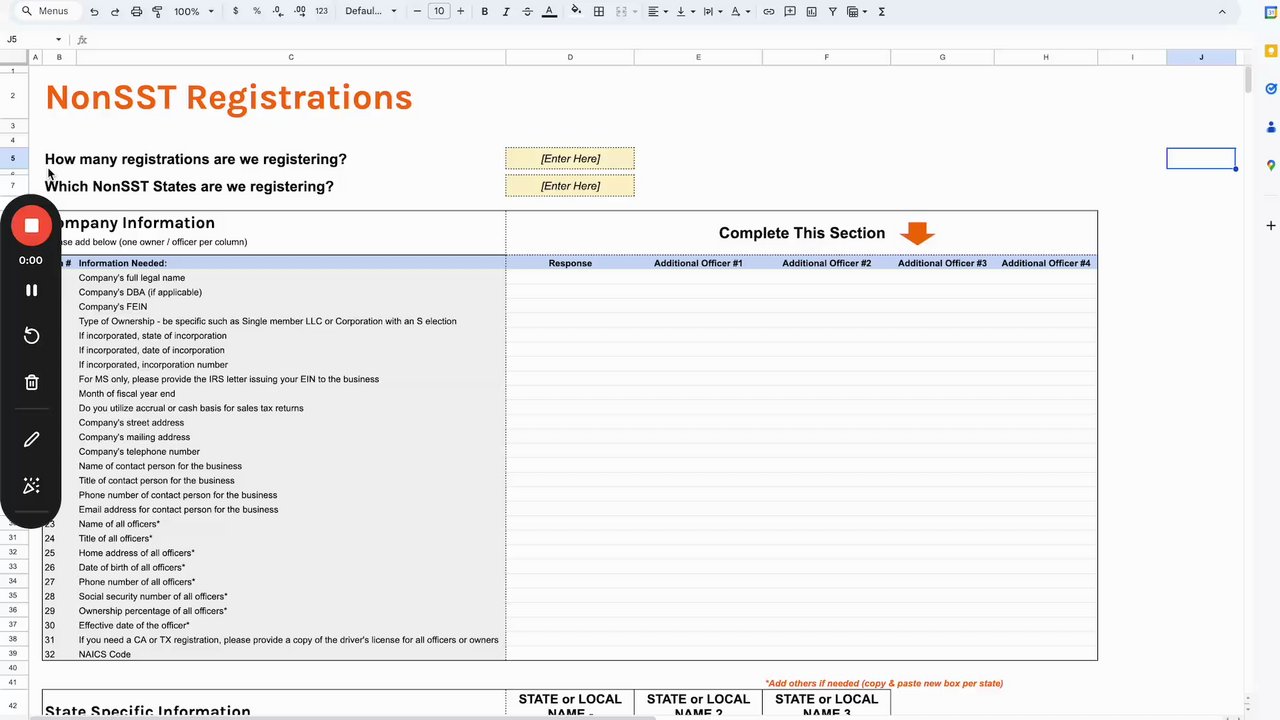The image size is (1280, 720).
Task: Click the Insert chart icon
Action: (x=811, y=11)
